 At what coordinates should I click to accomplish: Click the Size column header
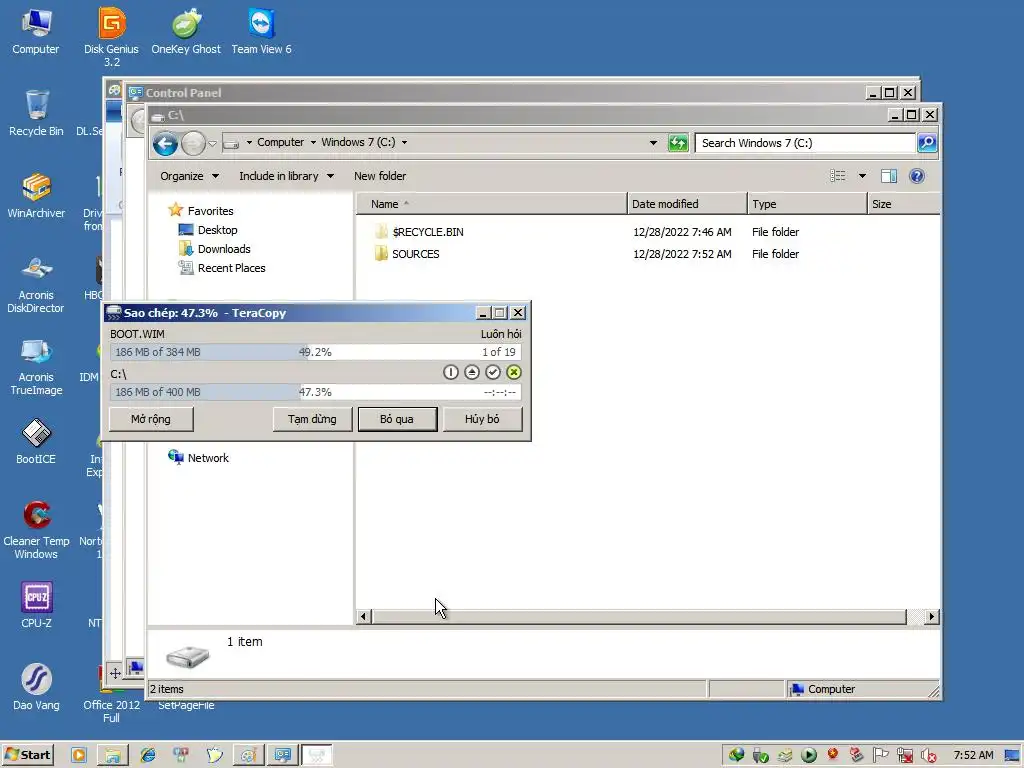[904, 204]
